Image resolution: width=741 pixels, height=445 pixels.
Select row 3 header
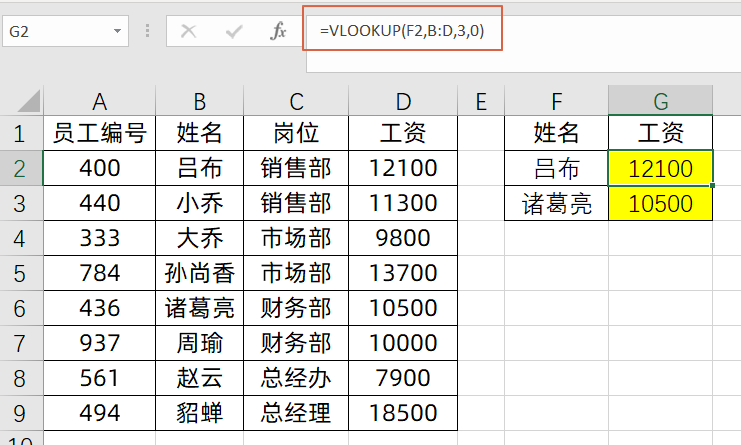21,203
